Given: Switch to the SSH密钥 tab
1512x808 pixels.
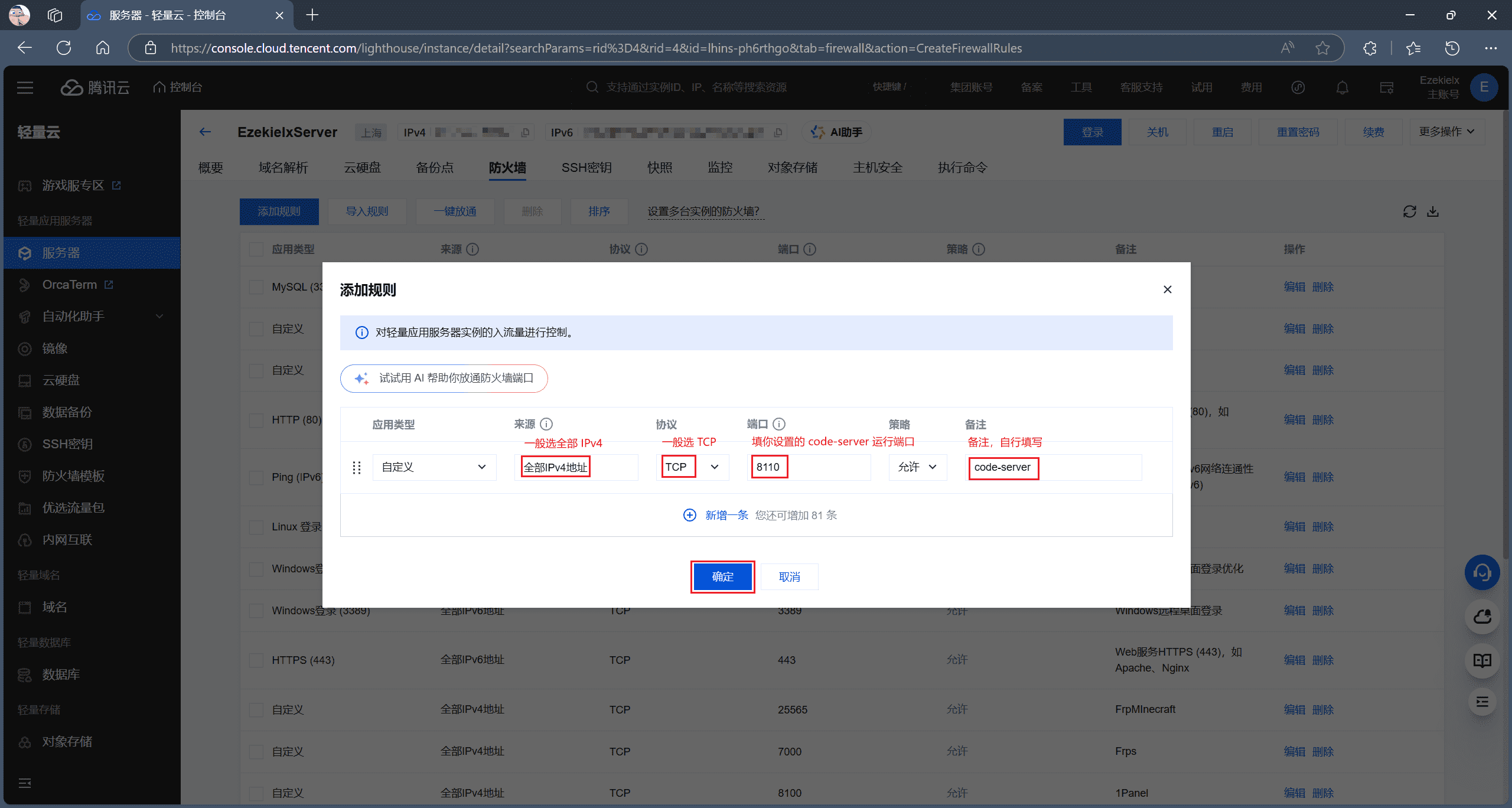Looking at the screenshot, I should [586, 168].
